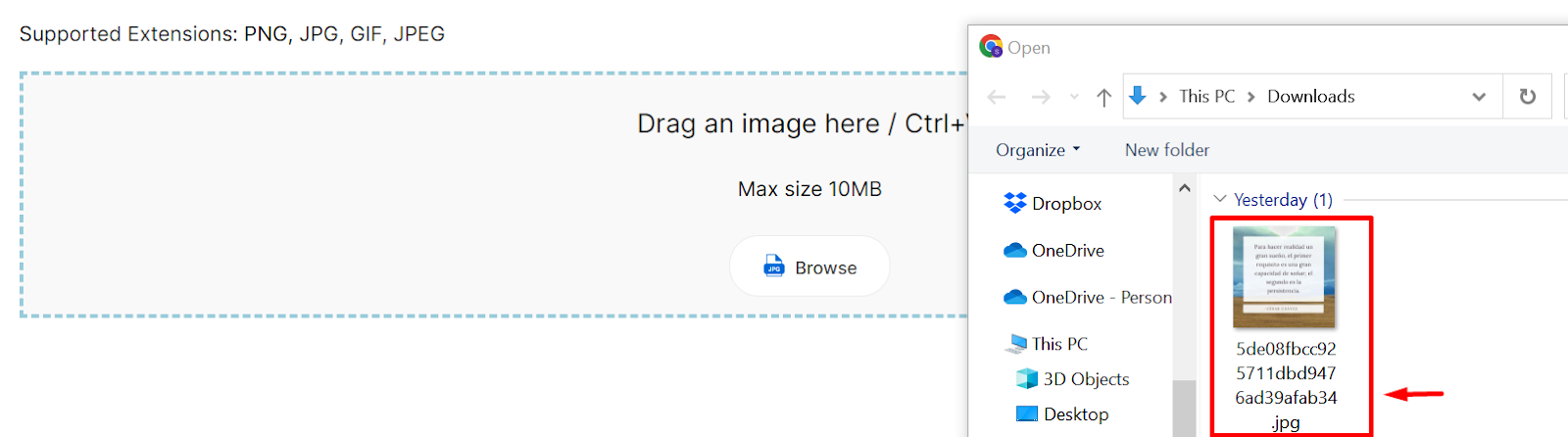This screenshot has width=1568, height=437.
Task: Go up one folder level
Action: [x=1104, y=97]
